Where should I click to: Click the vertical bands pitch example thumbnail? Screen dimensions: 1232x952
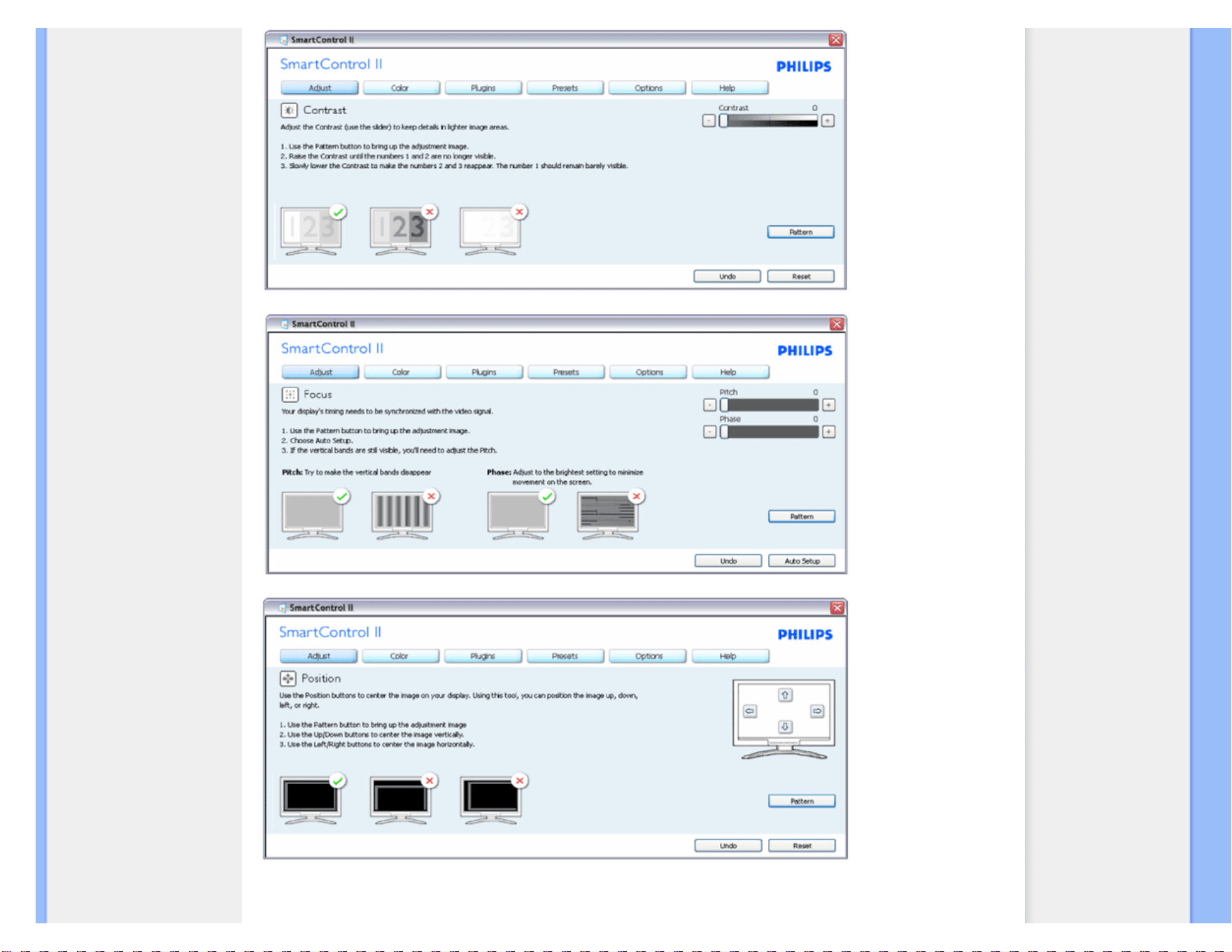(x=403, y=515)
